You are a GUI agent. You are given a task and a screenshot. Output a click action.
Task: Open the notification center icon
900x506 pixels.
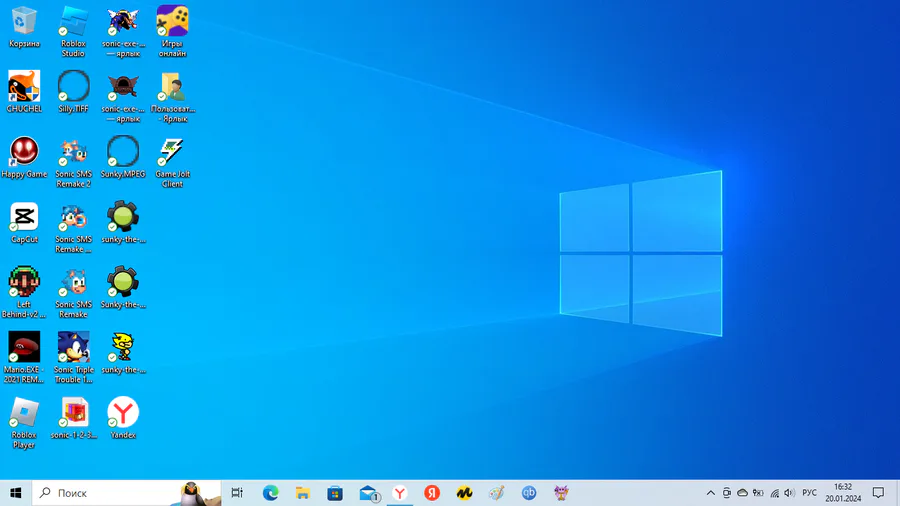(878, 493)
